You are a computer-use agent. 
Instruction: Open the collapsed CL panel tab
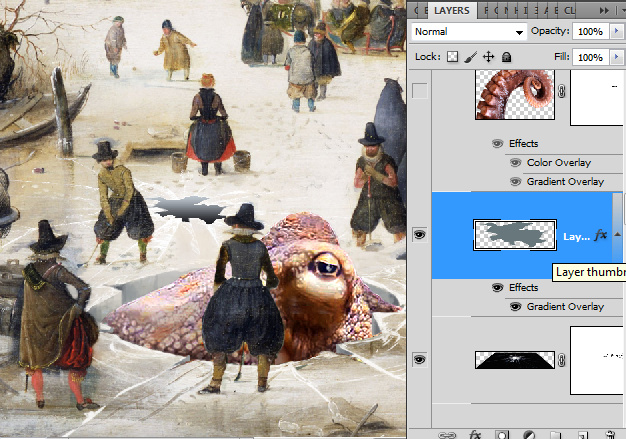click(569, 11)
